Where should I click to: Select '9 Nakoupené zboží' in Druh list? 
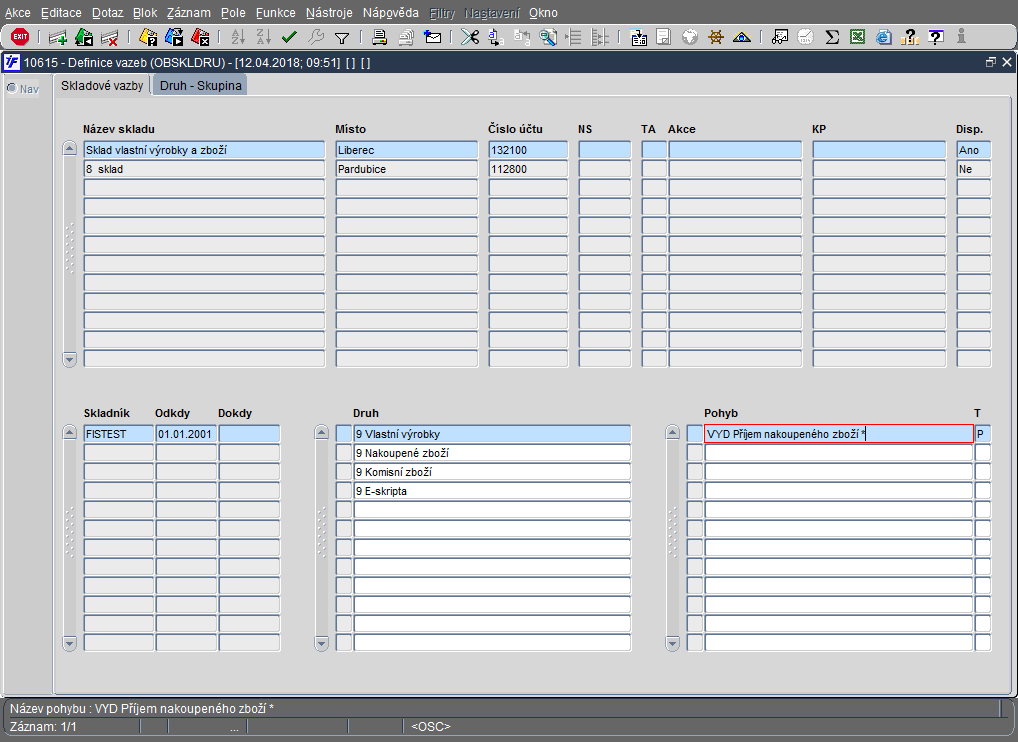[x=491, y=453]
